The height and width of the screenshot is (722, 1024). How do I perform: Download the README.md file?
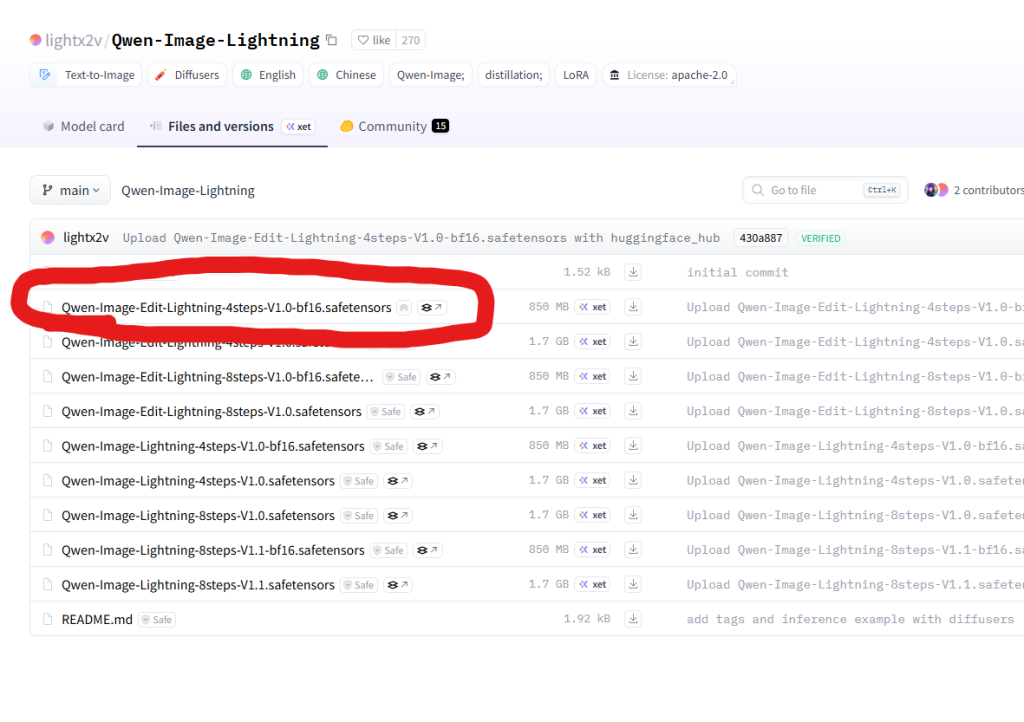tap(633, 619)
